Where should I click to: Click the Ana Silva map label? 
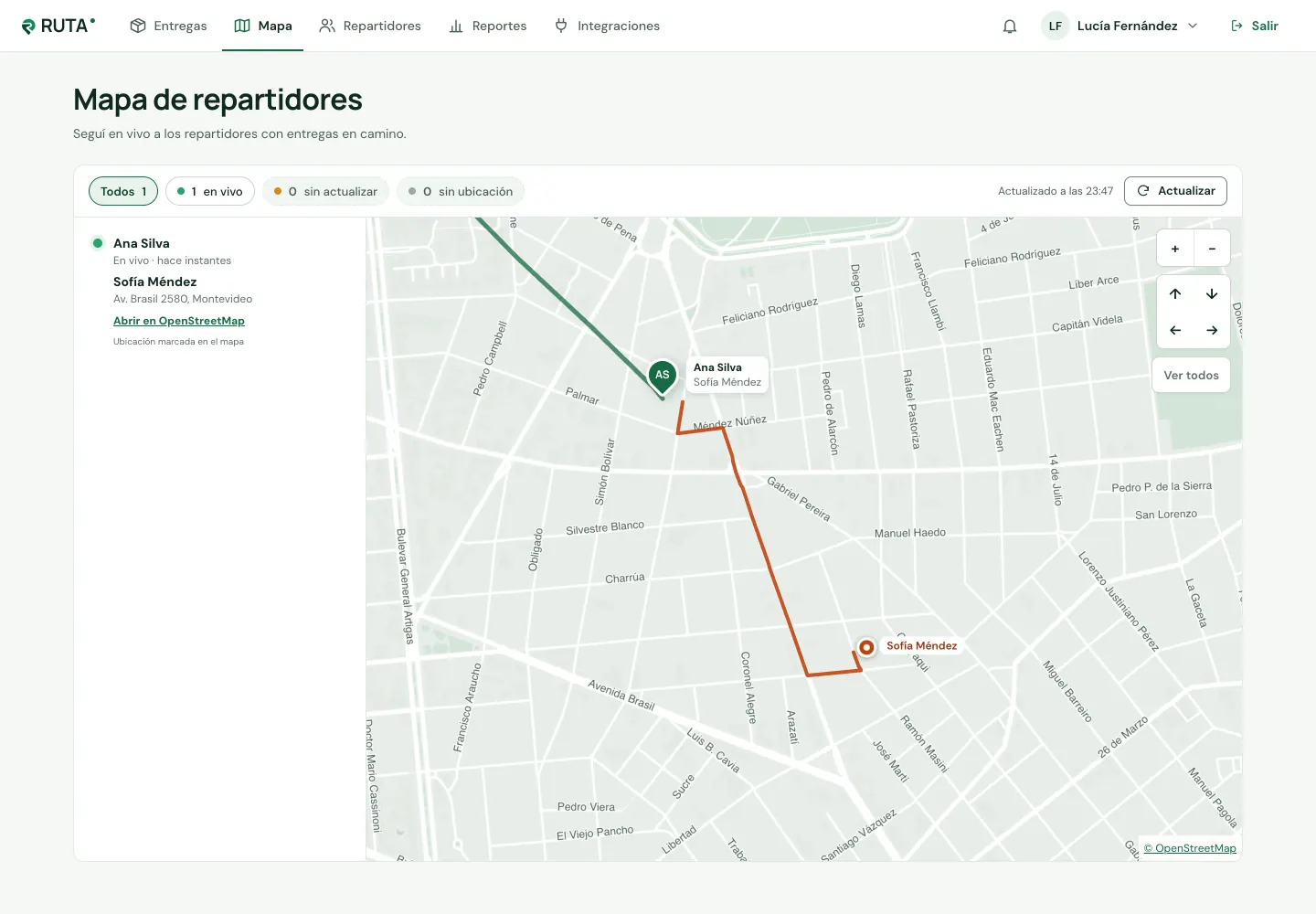[x=727, y=375]
